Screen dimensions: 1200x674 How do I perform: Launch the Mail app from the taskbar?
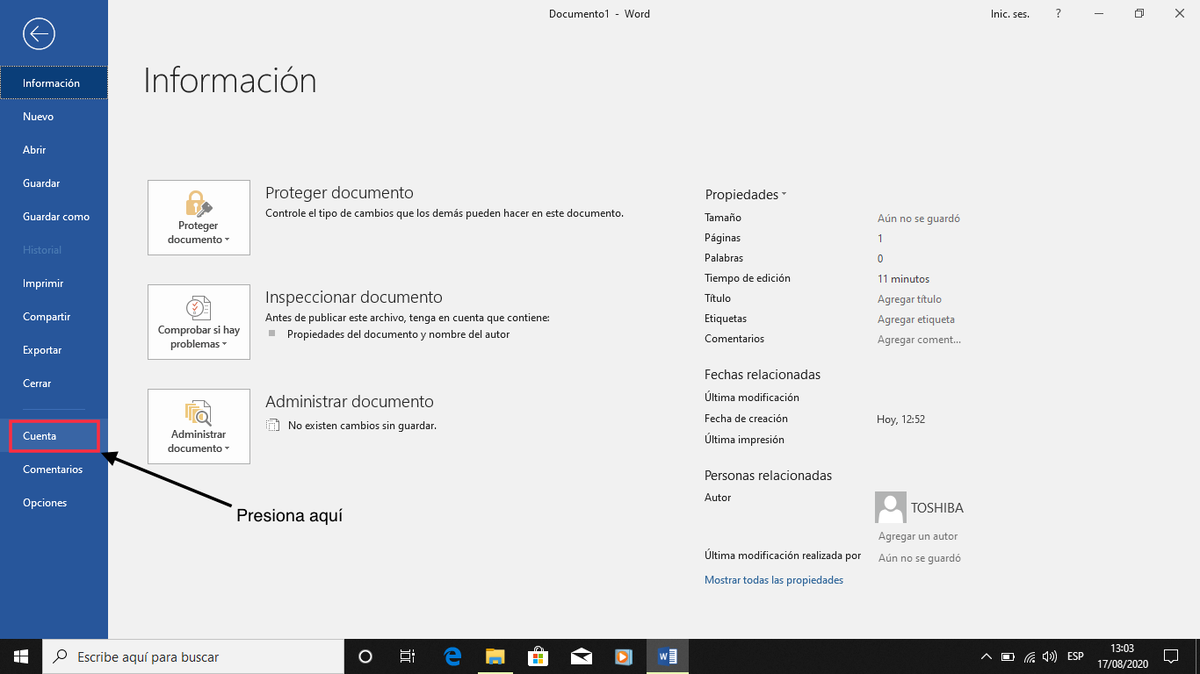581,656
